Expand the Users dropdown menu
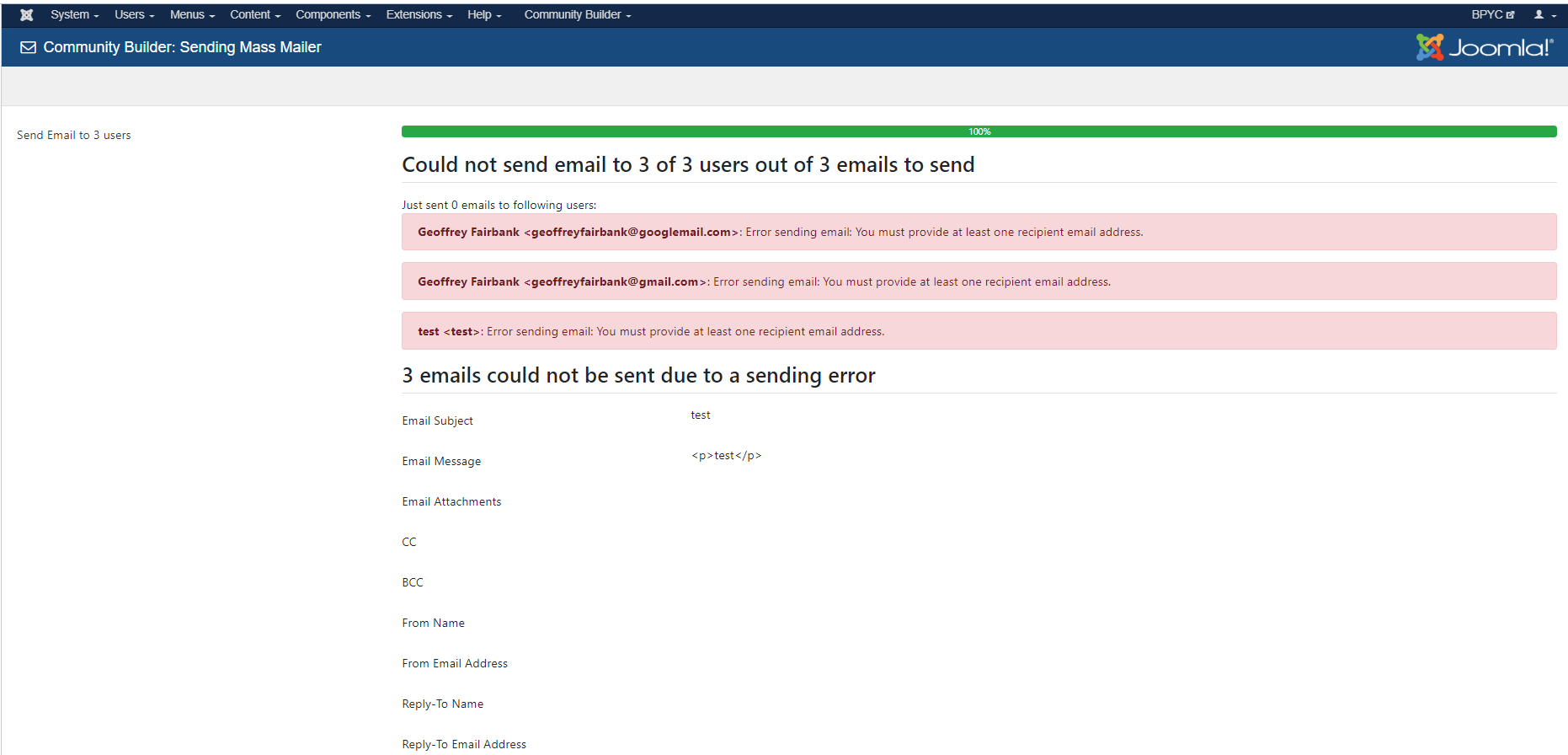This screenshot has width=1568, height=755. [x=135, y=14]
